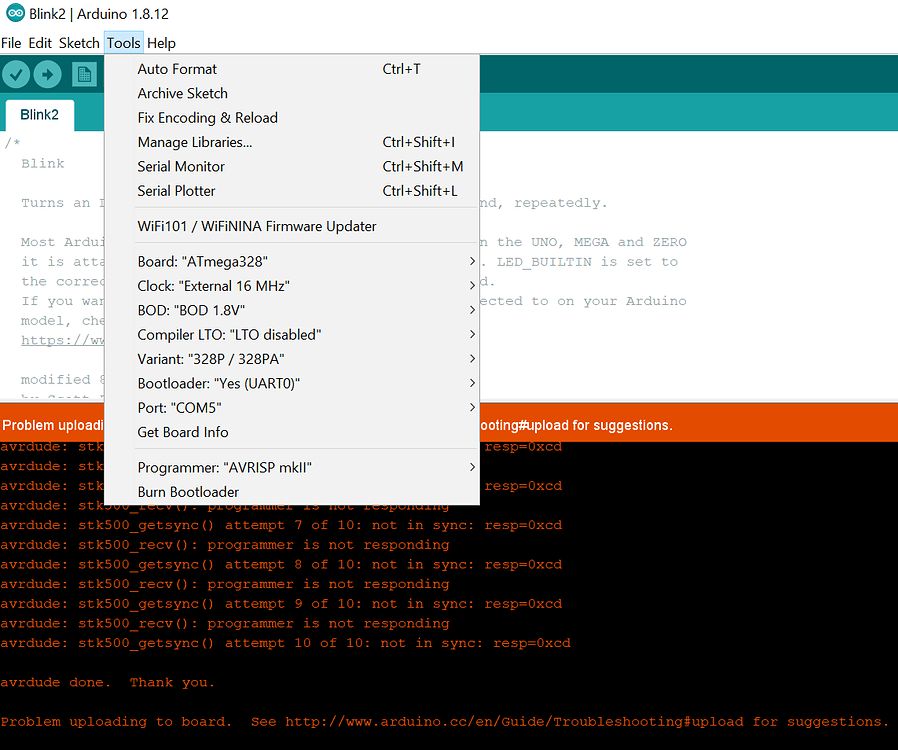Open the Help menu
Viewport: 898px width, 750px height.
[161, 43]
